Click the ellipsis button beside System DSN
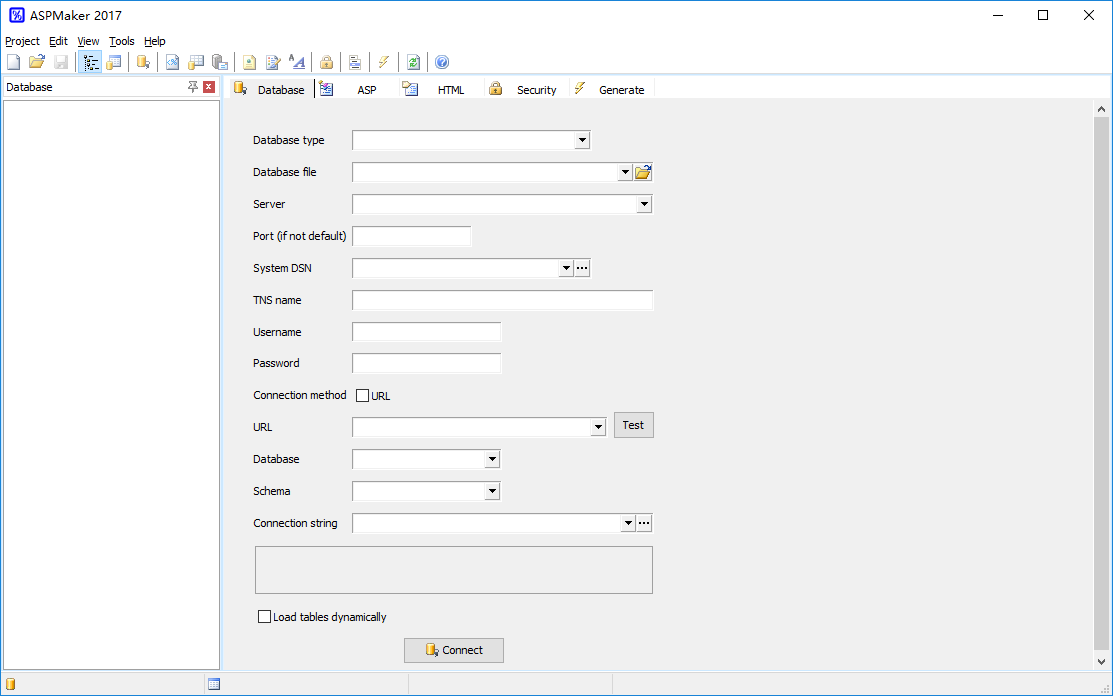Image resolution: width=1113 pixels, height=696 pixels. [x=581, y=267]
